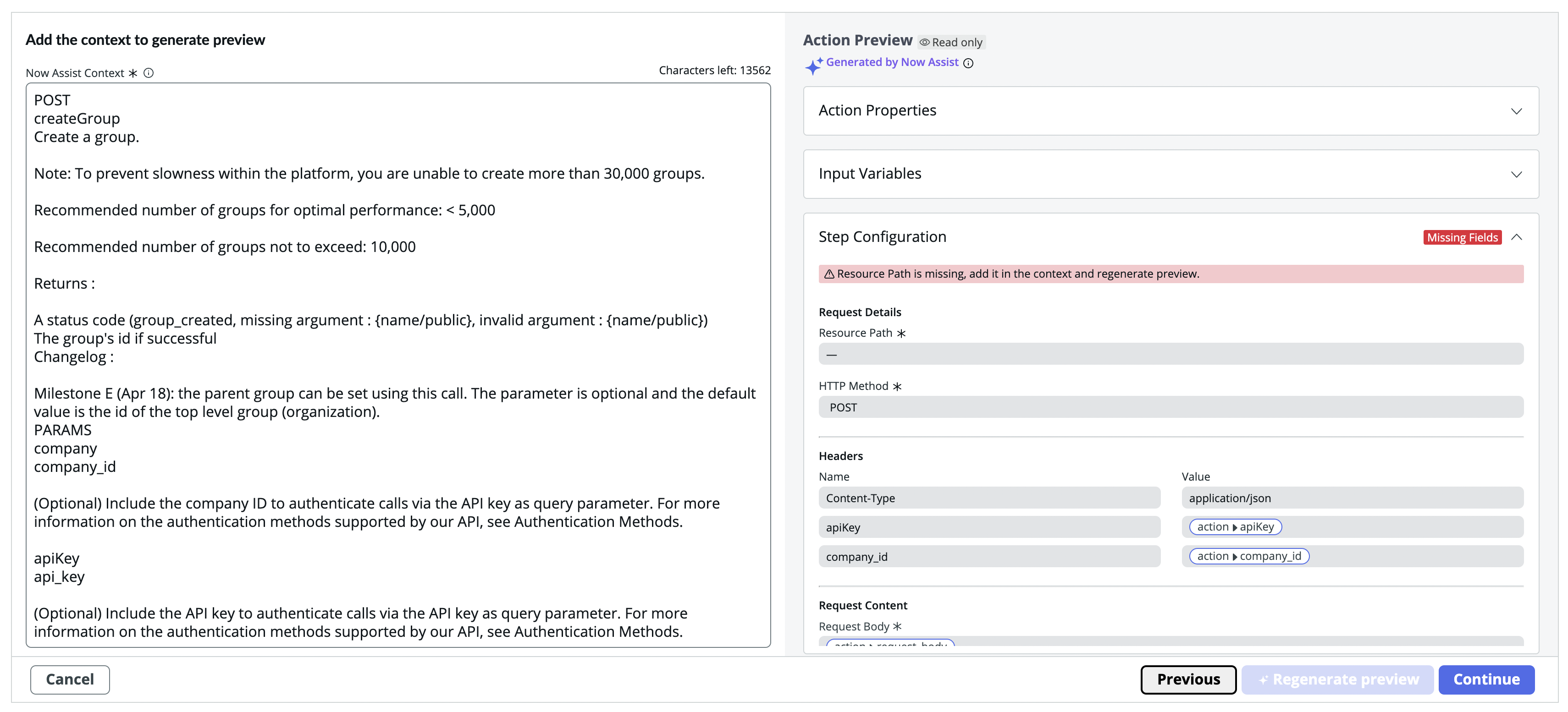Expand the Action Properties section
This screenshot has width=1568, height=712.
point(1516,111)
